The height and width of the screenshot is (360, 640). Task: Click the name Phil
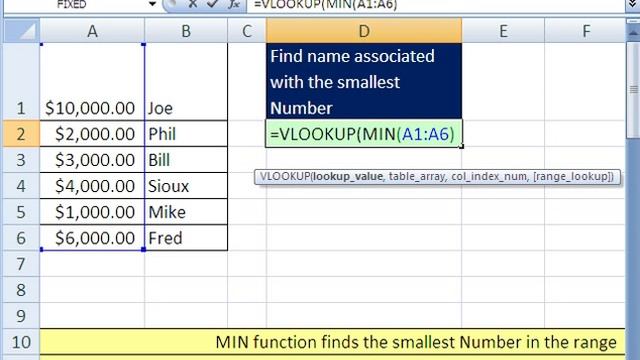162,134
